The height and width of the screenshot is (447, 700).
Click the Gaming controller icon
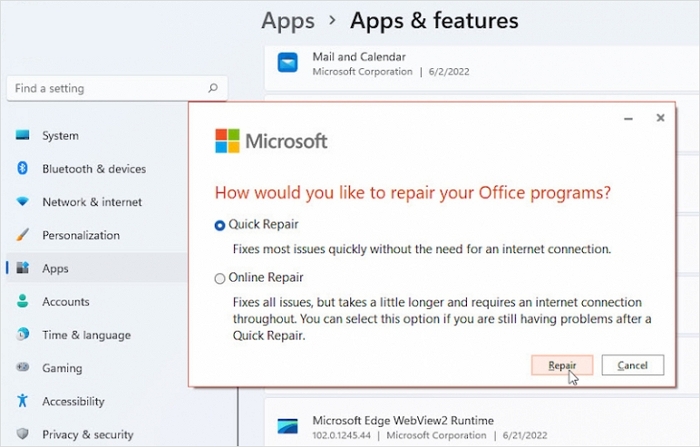click(22, 368)
